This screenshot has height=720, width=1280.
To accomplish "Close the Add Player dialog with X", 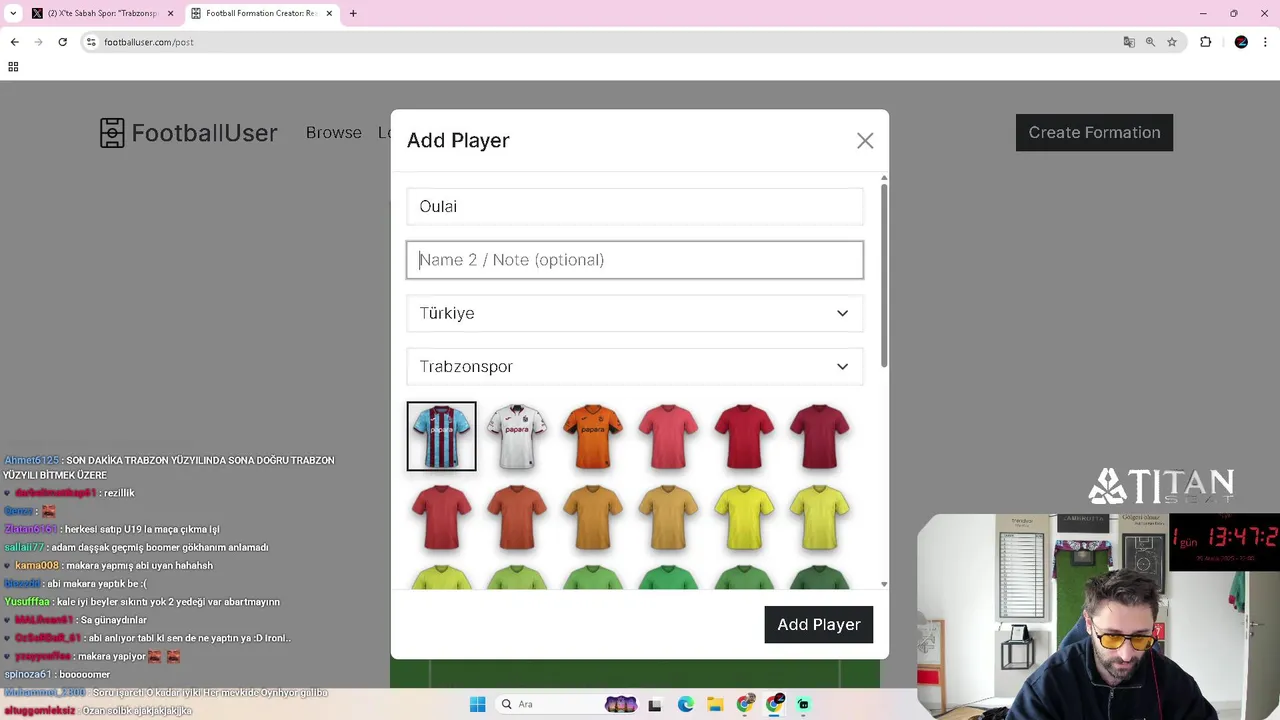I will coord(865,141).
